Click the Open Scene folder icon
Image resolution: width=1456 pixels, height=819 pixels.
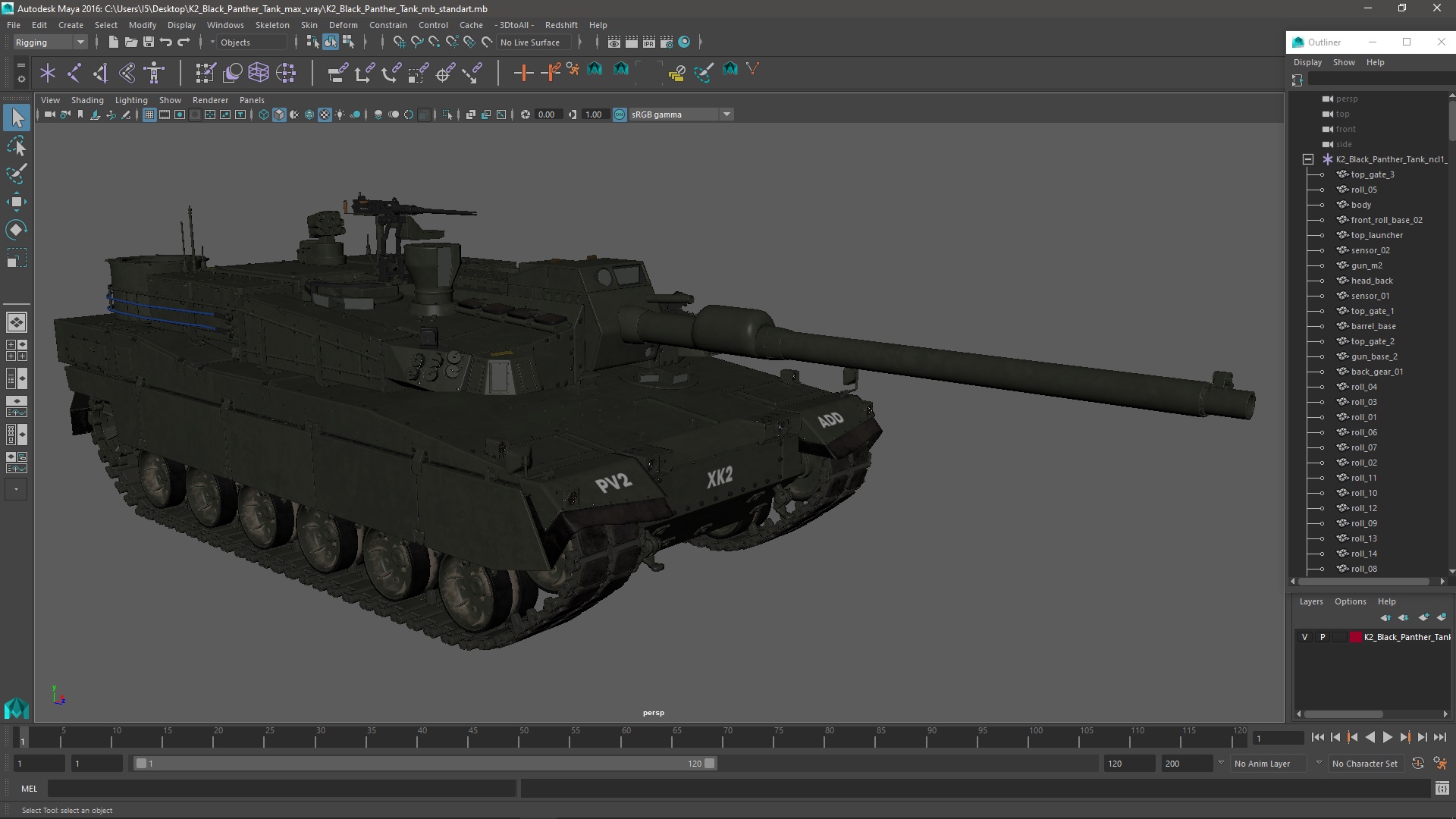coord(130,42)
